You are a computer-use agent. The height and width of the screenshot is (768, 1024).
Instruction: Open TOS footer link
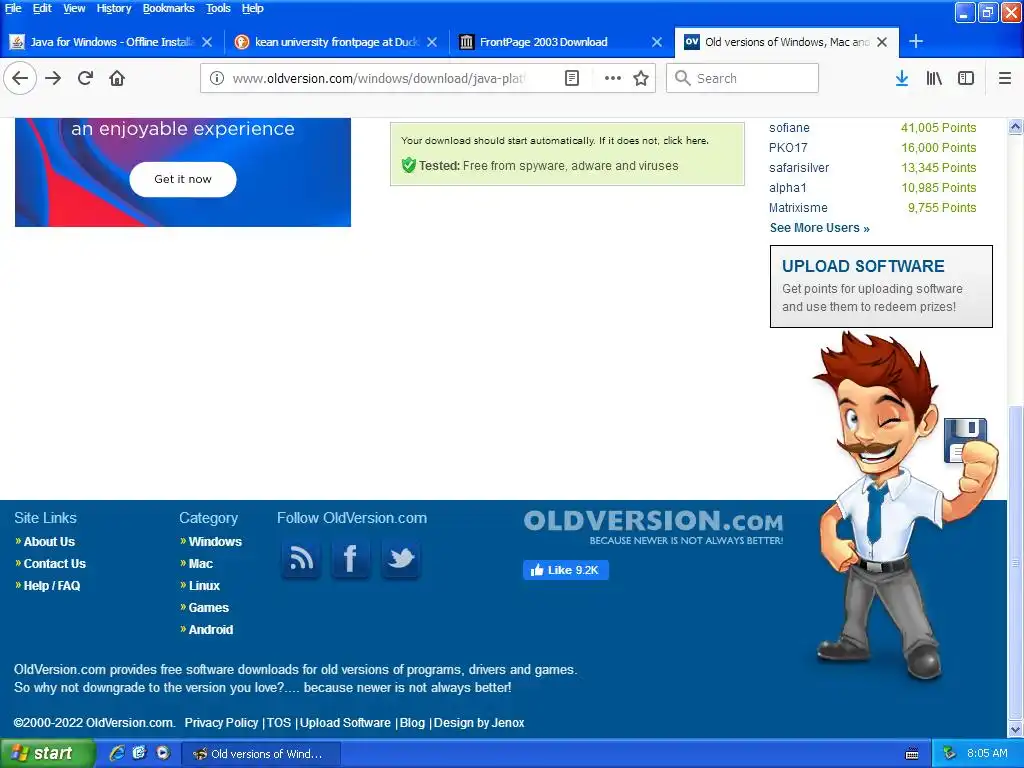pyautogui.click(x=278, y=723)
